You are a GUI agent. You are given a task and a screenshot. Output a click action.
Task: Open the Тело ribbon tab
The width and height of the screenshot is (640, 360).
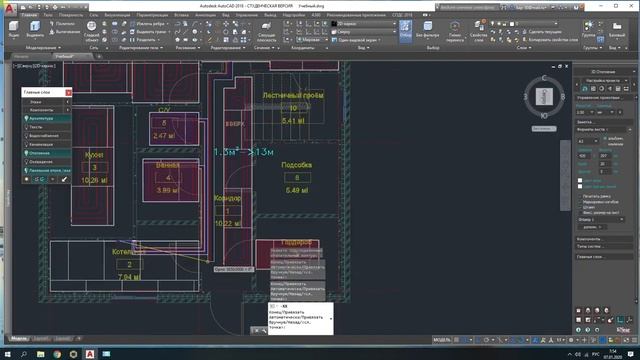tap(48, 15)
